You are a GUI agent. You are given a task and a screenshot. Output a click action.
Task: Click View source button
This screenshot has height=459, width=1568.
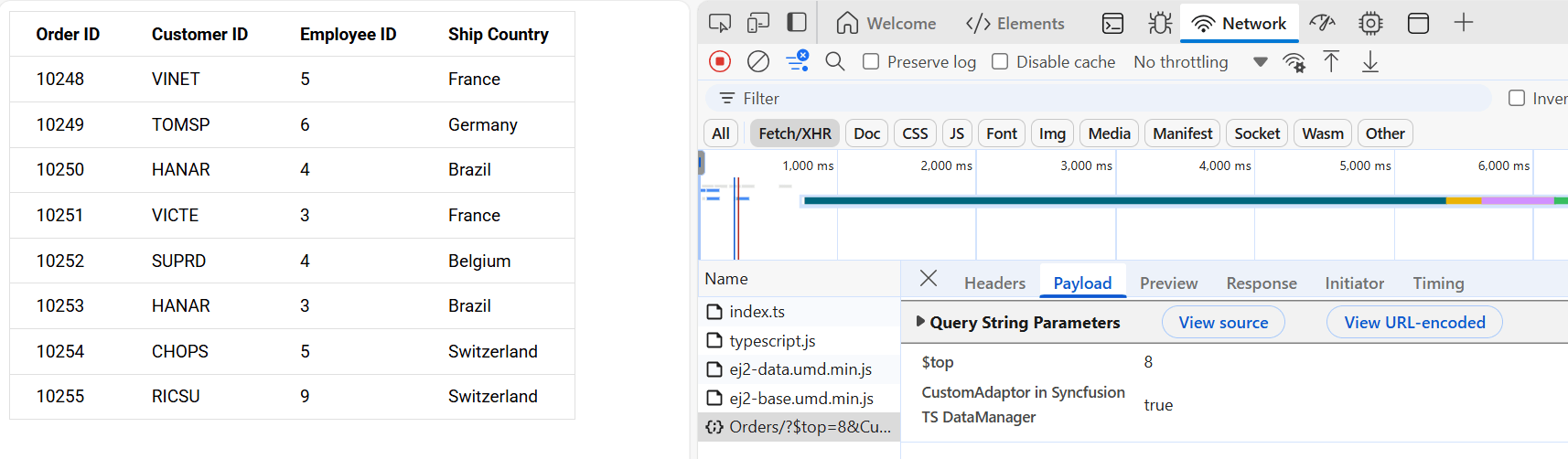coord(1223,322)
